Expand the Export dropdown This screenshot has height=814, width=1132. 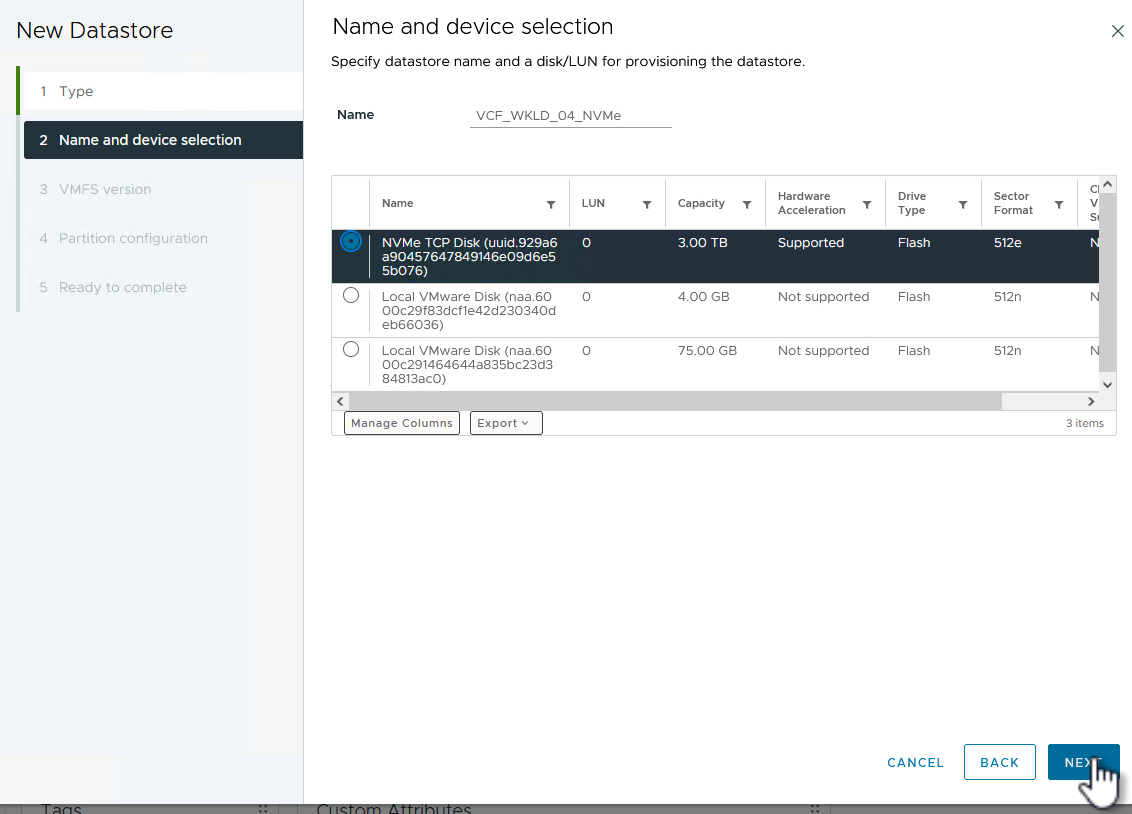coord(506,423)
